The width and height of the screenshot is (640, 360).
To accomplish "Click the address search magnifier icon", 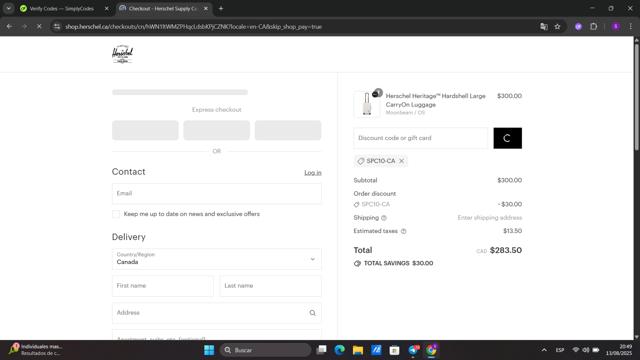I will (x=312, y=313).
